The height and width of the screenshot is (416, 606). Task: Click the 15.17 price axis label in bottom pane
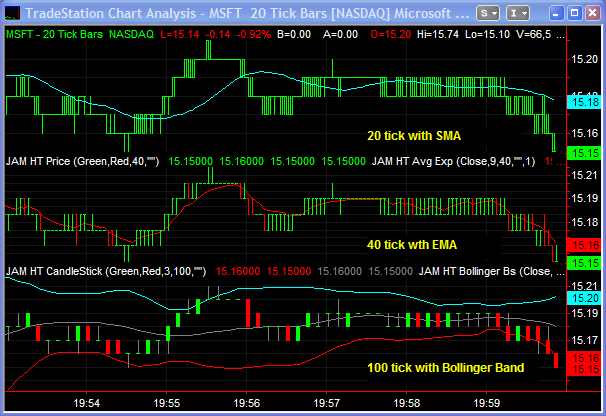[585, 340]
